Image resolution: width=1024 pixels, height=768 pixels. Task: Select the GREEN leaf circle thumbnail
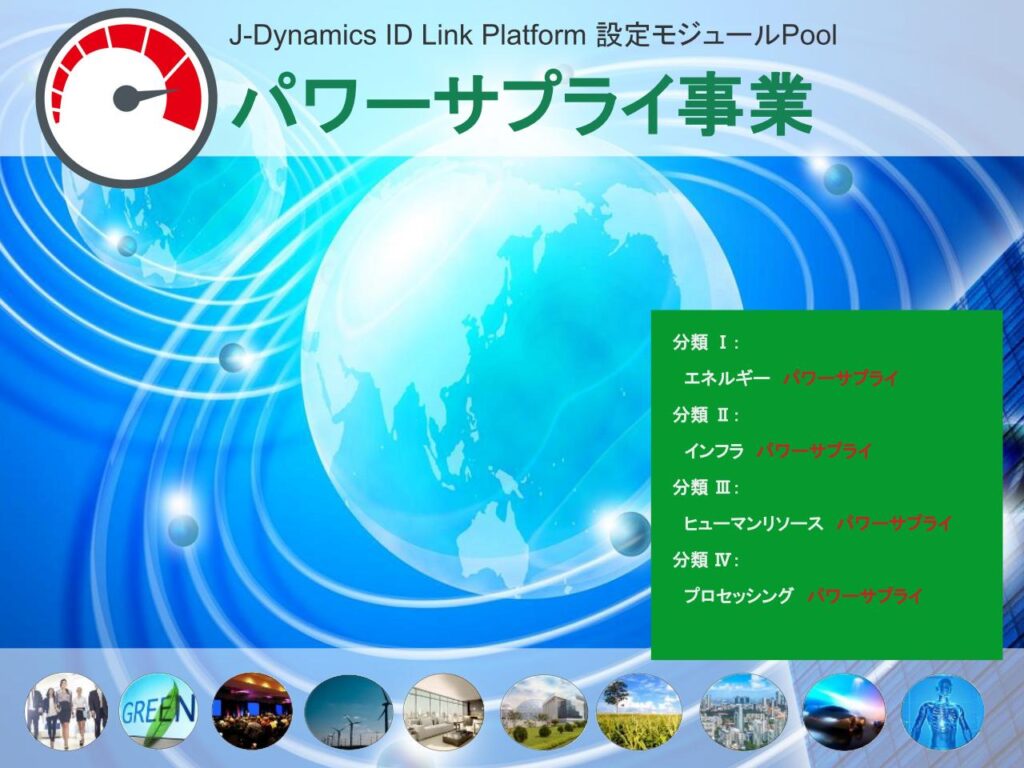(x=158, y=711)
